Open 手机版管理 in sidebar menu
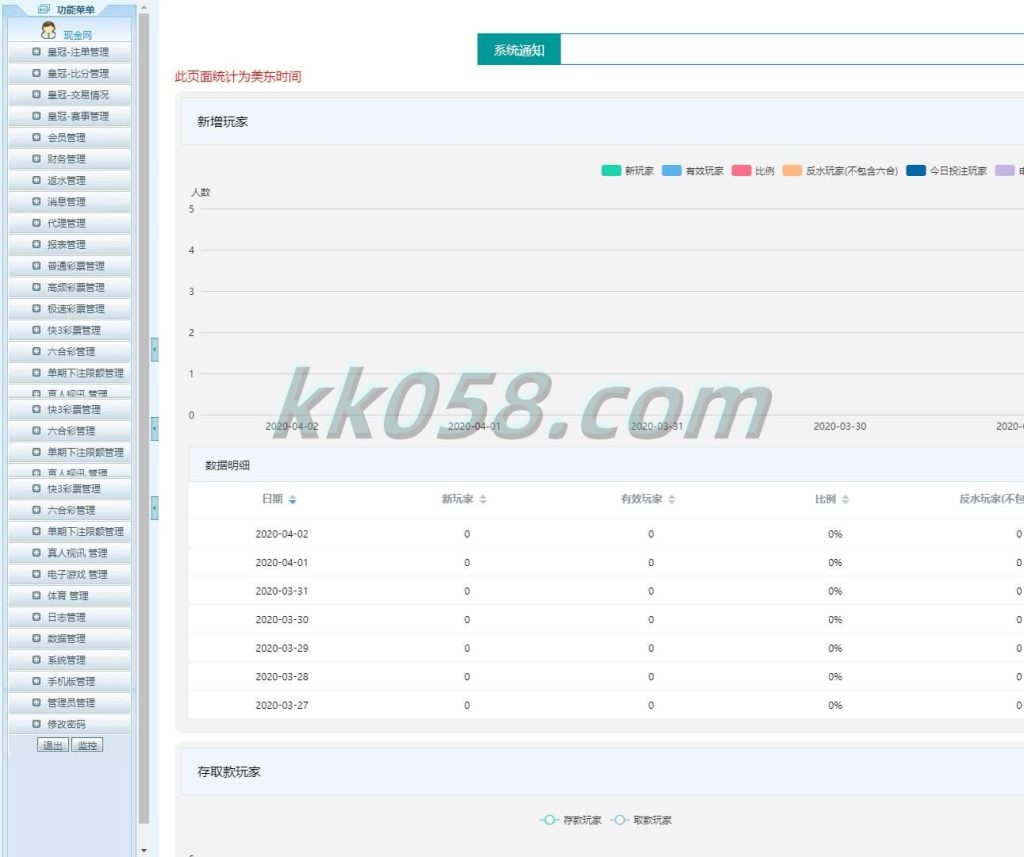The height and width of the screenshot is (857, 1024). tap(70, 681)
